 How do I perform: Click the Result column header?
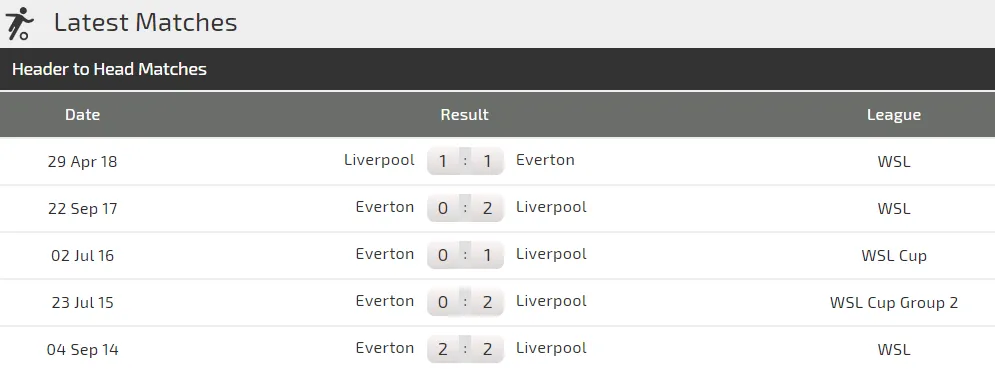[x=465, y=114]
